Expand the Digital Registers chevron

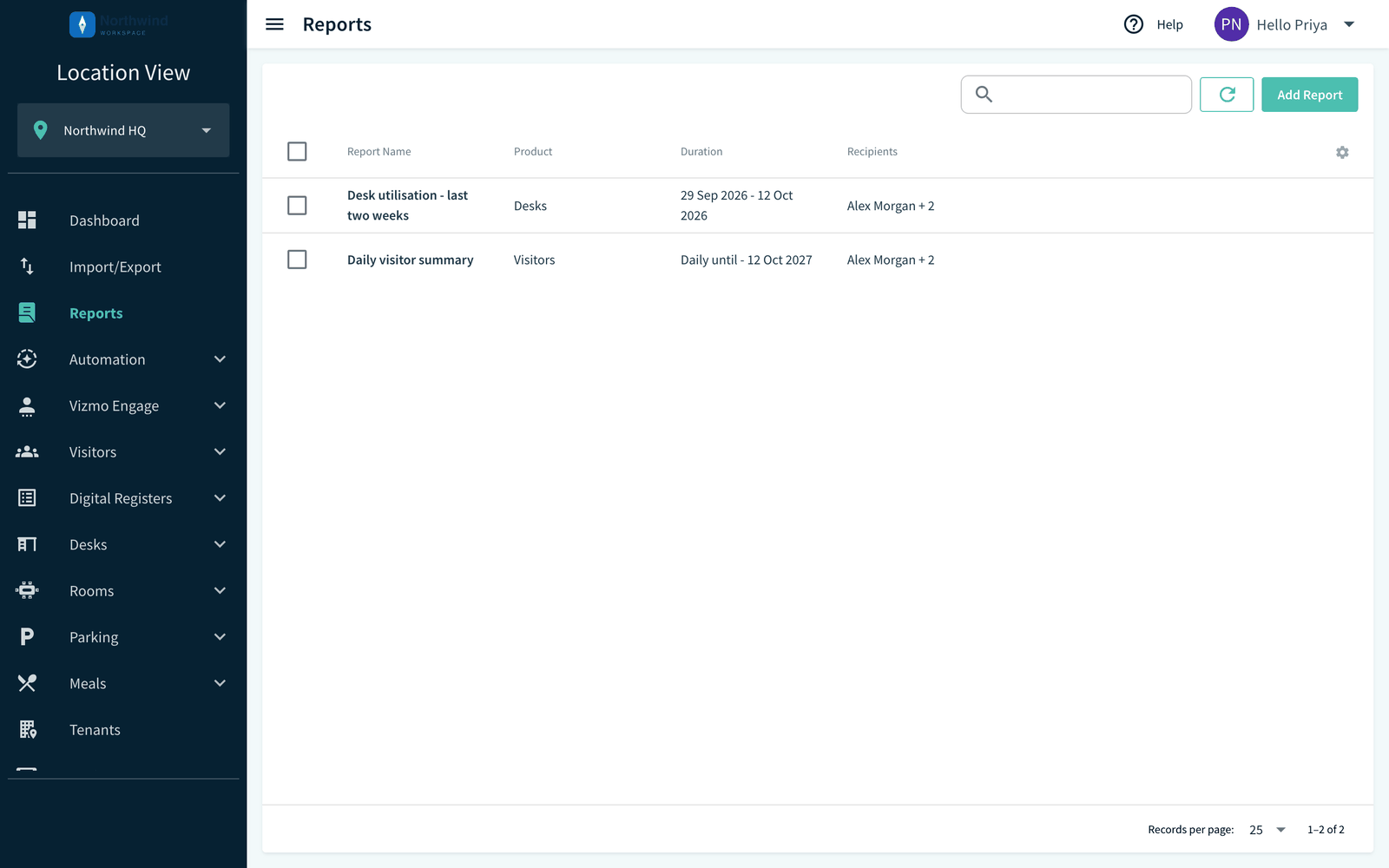(x=221, y=498)
